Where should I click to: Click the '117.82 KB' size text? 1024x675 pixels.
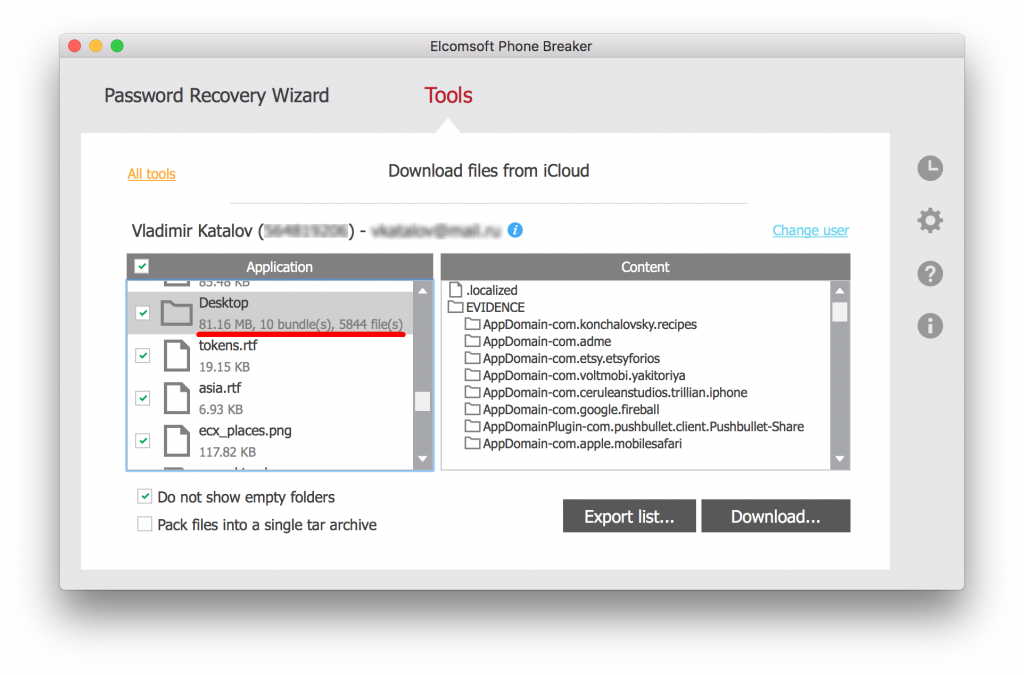(x=227, y=452)
